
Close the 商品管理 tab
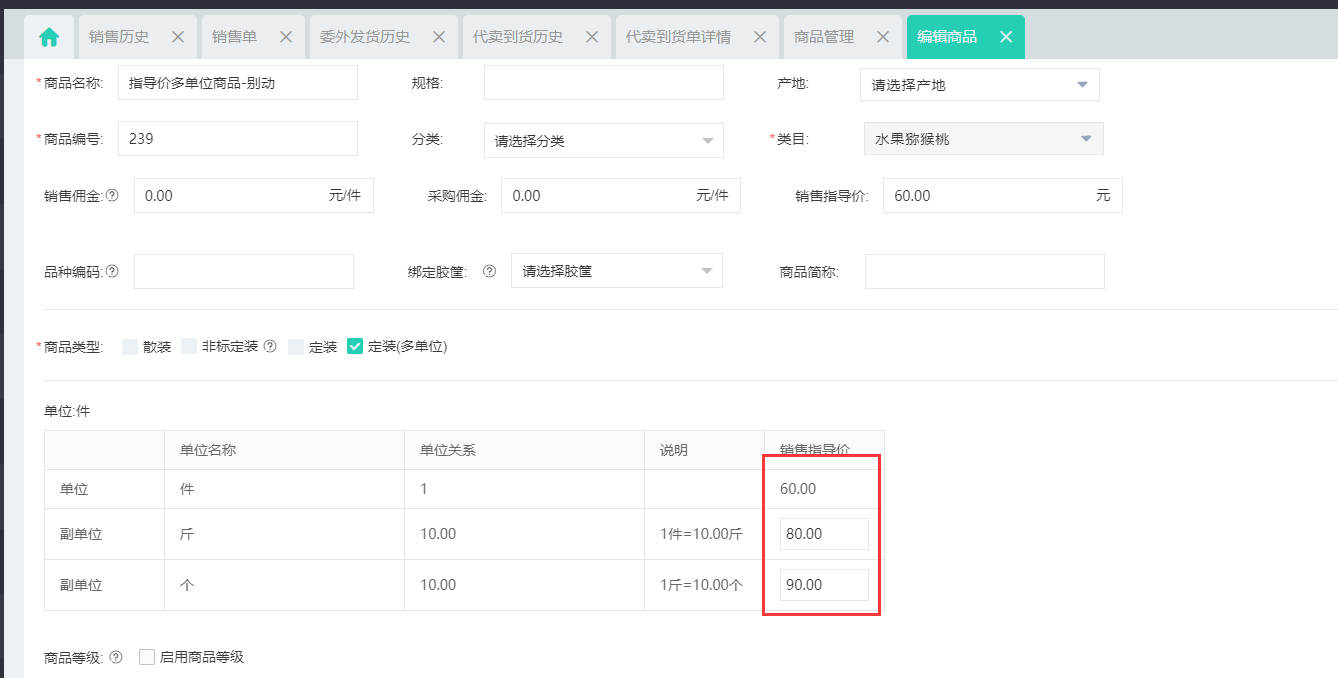[883, 37]
